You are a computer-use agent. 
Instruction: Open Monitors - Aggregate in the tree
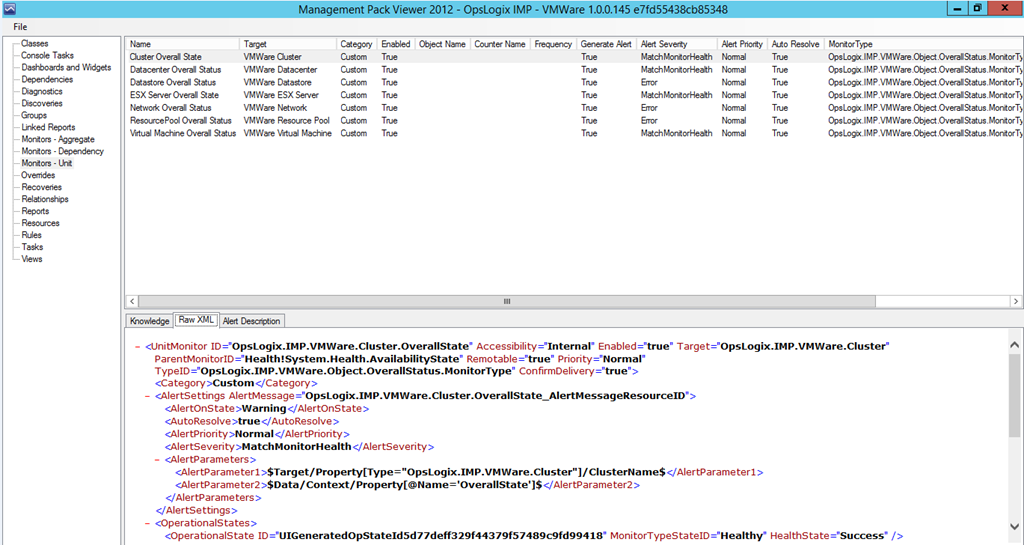click(x=58, y=139)
